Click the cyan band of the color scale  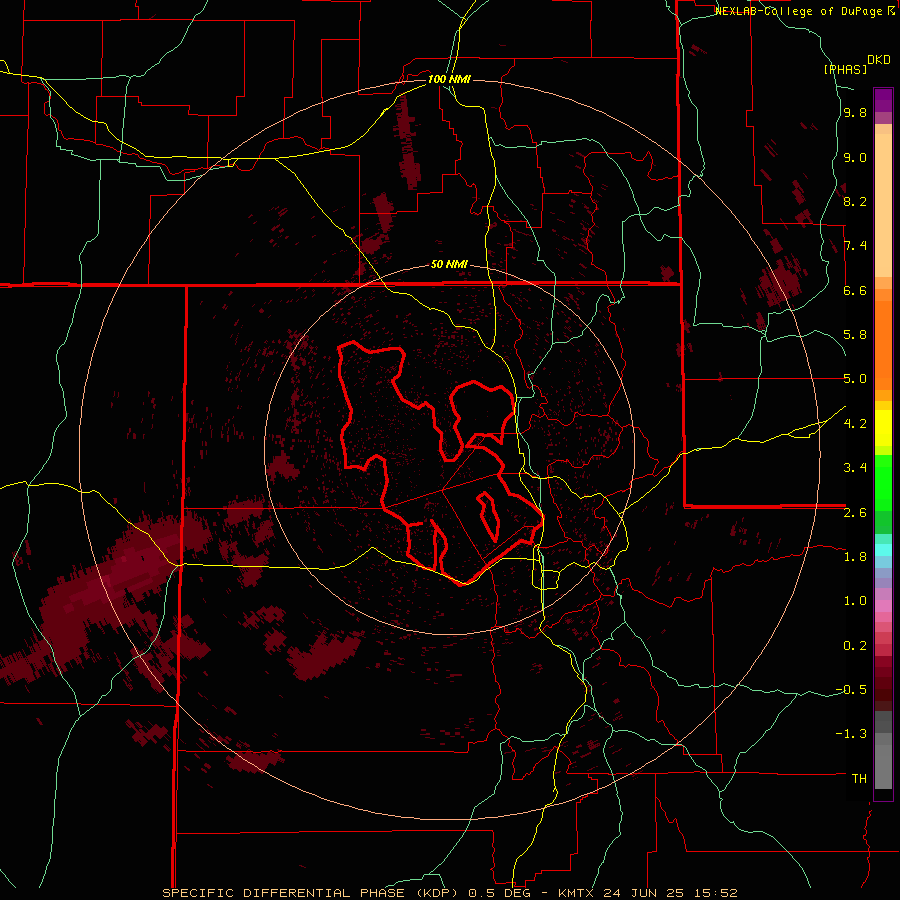point(883,550)
